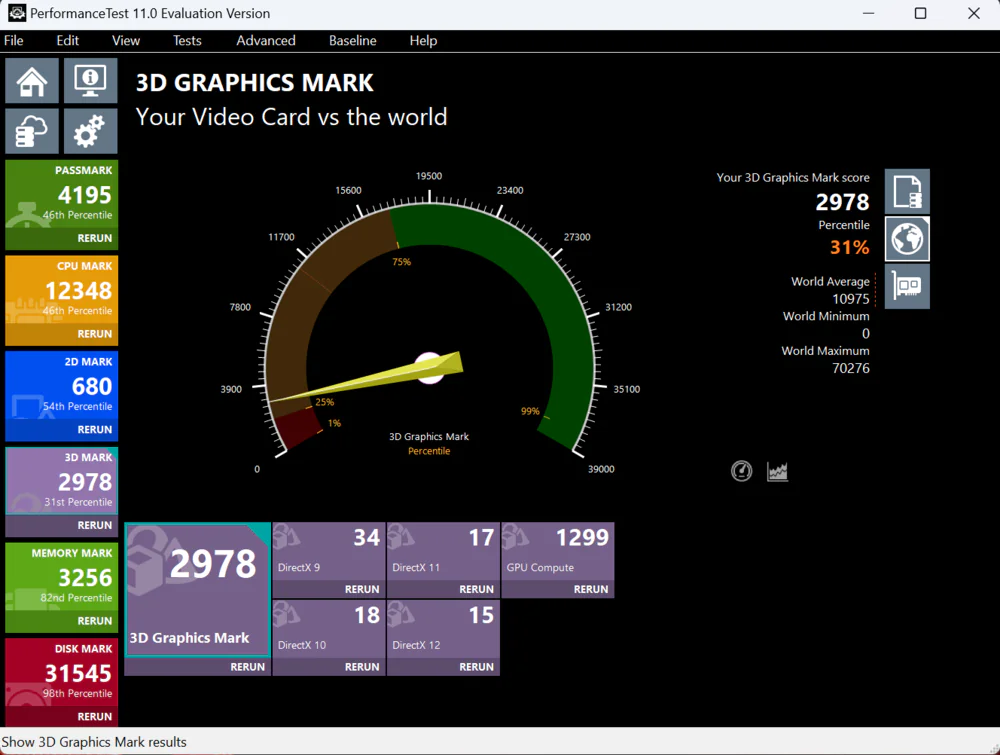Viewport: 1000px width, 755px height.
Task: Minimize the PerformanceTest window
Action: pos(868,13)
